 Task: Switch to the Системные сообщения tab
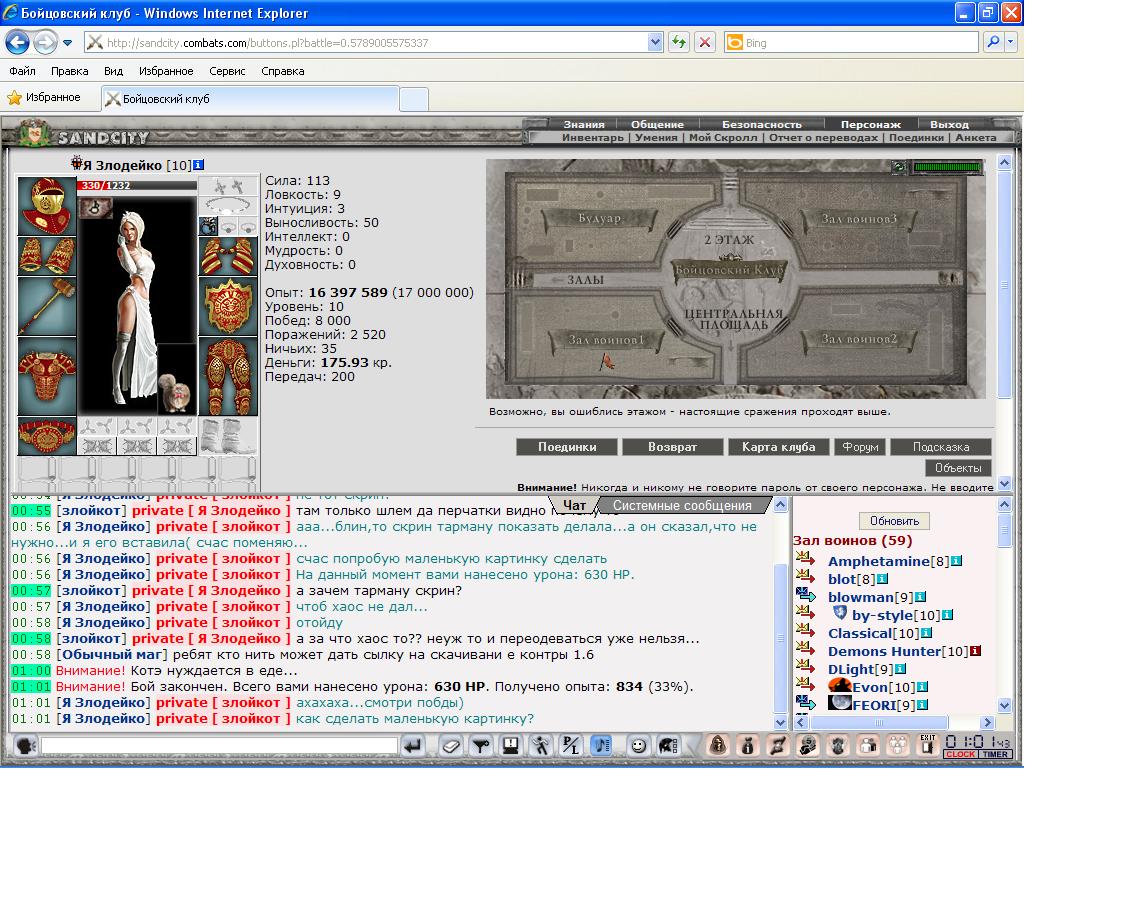[682, 505]
